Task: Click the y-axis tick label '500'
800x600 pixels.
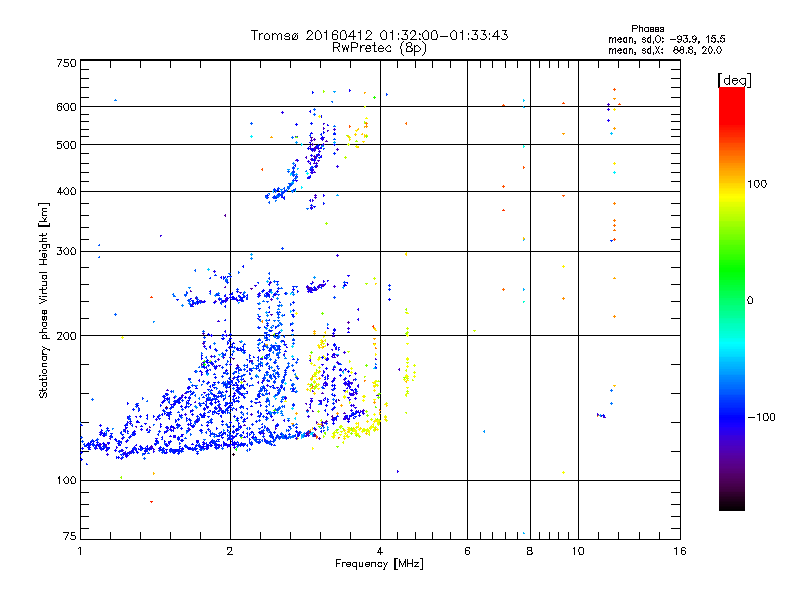Action: (66, 145)
